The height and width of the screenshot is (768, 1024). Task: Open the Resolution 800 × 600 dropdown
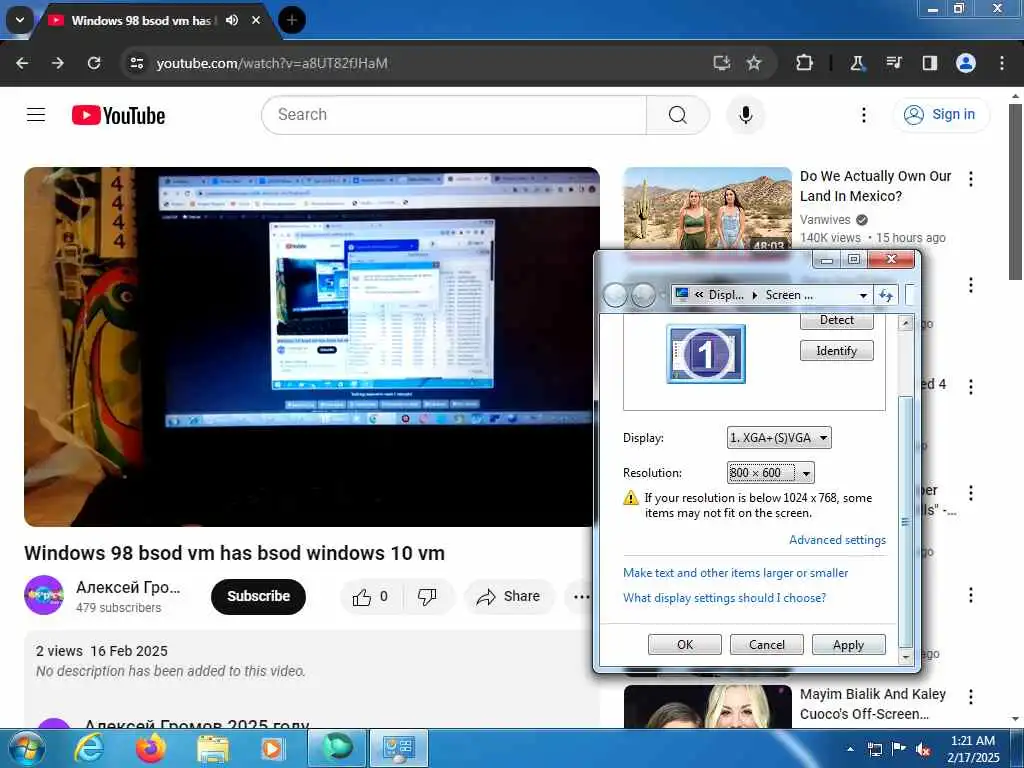pos(771,473)
